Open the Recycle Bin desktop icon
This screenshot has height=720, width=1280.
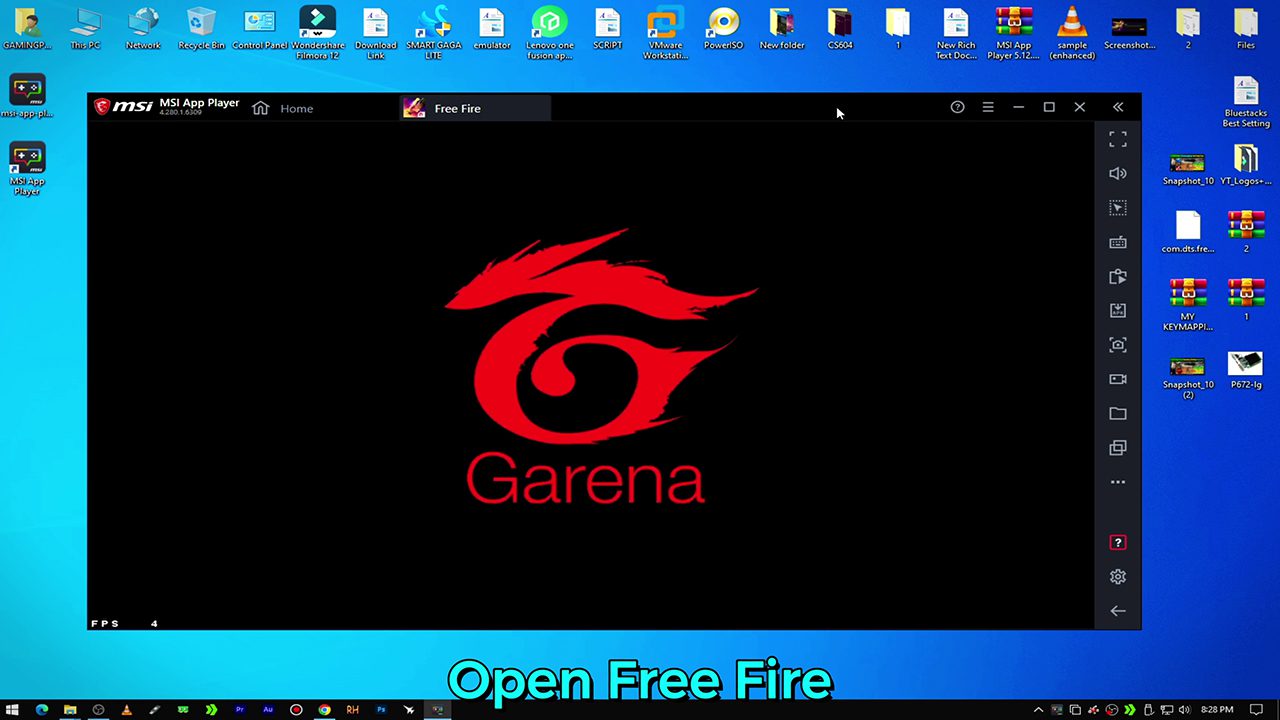(201, 28)
